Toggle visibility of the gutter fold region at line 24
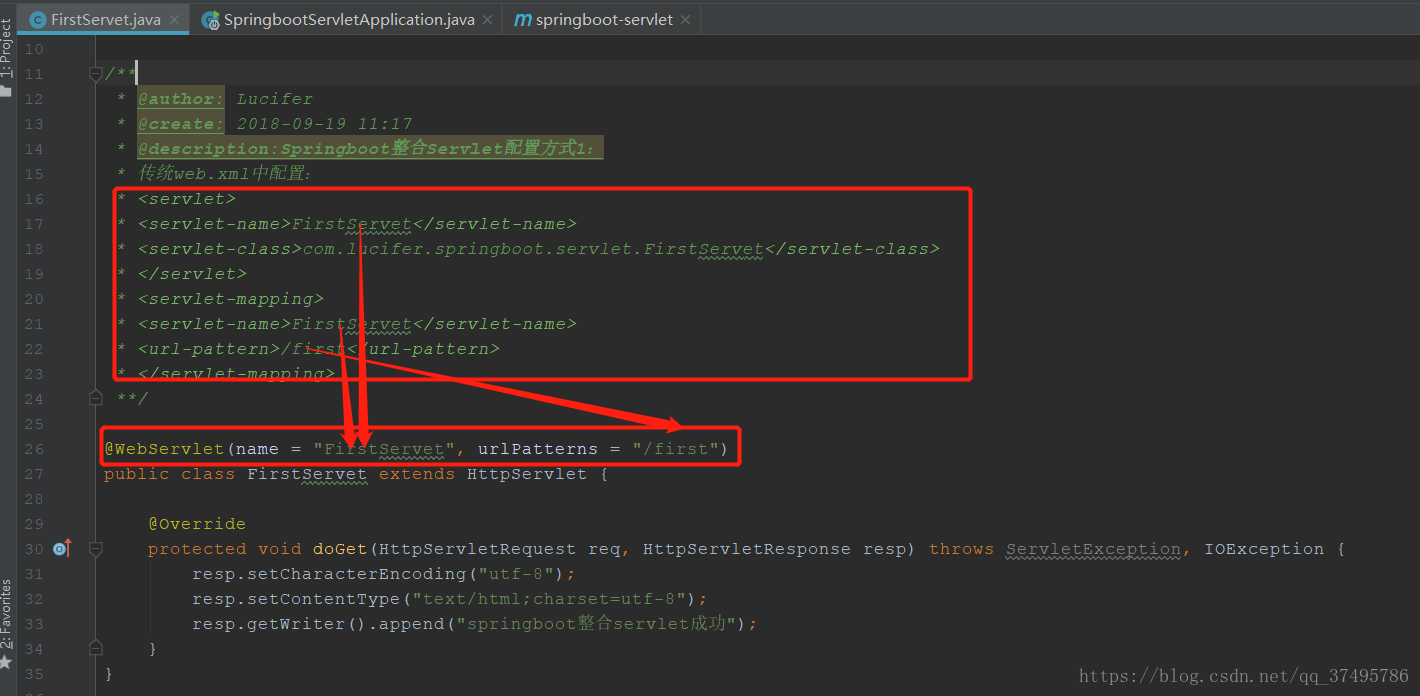The image size is (1420, 696). point(95,397)
